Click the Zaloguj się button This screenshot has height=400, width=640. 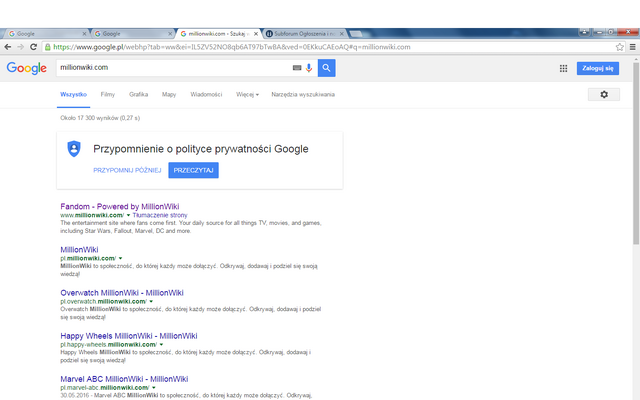[x=598, y=68]
